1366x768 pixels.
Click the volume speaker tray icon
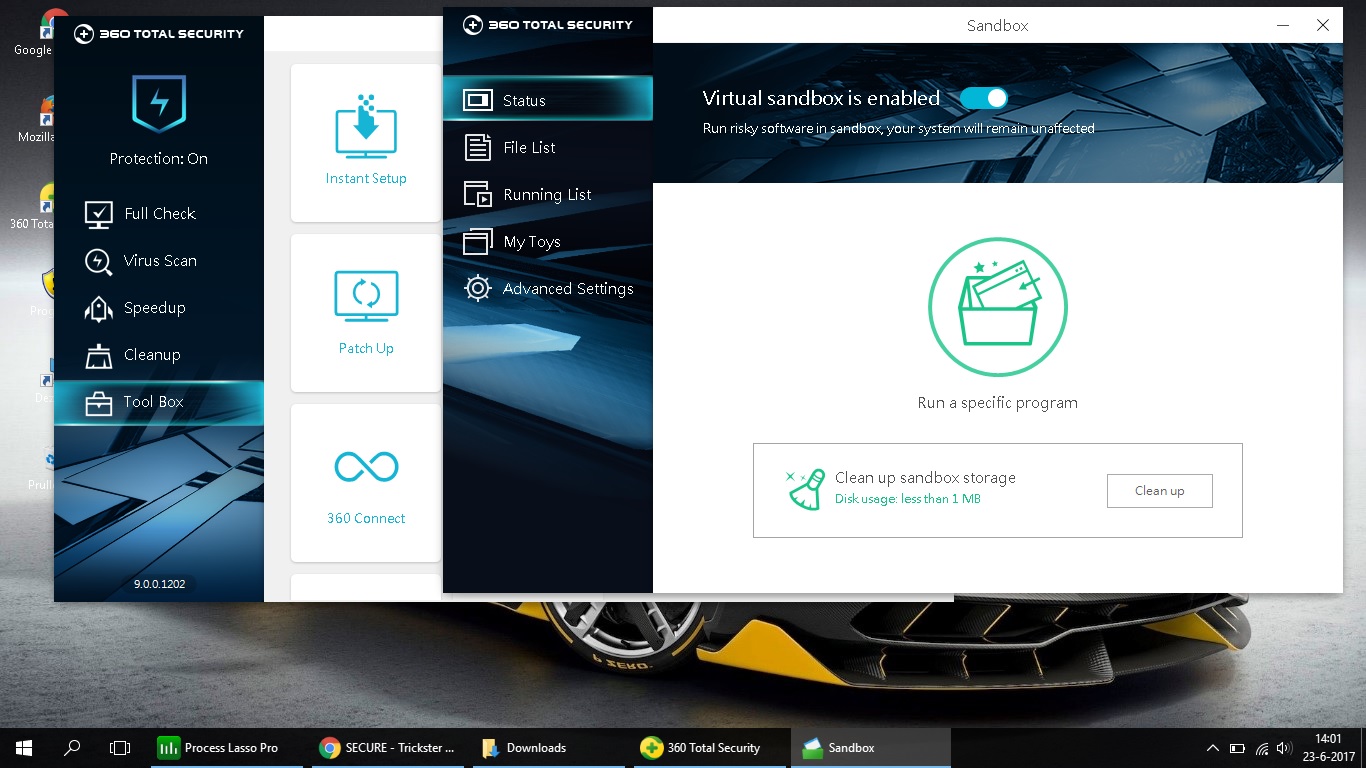[x=1284, y=747]
